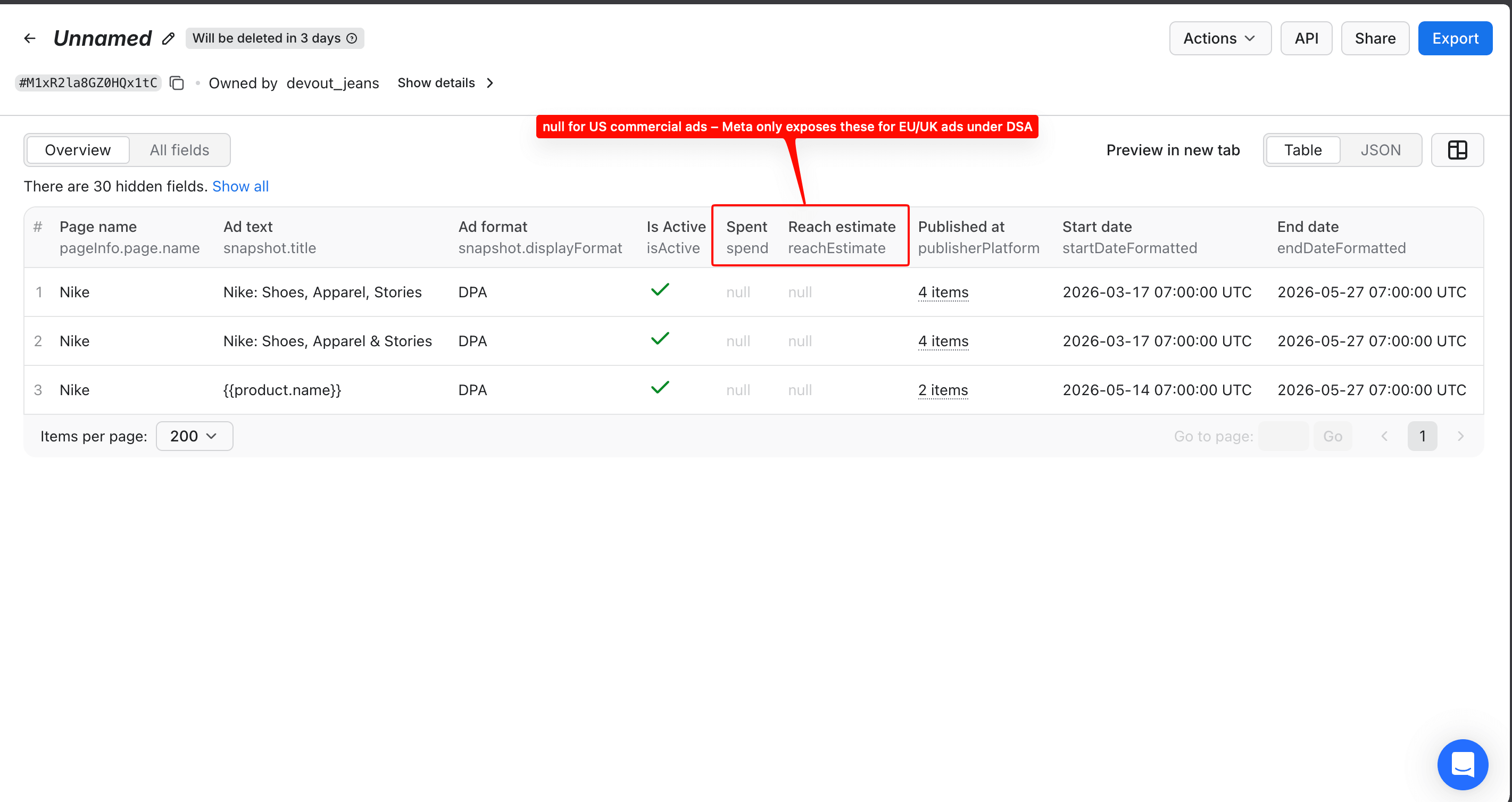1512x802 pixels.
Task: Click the owner name devout_jeans
Action: (333, 83)
